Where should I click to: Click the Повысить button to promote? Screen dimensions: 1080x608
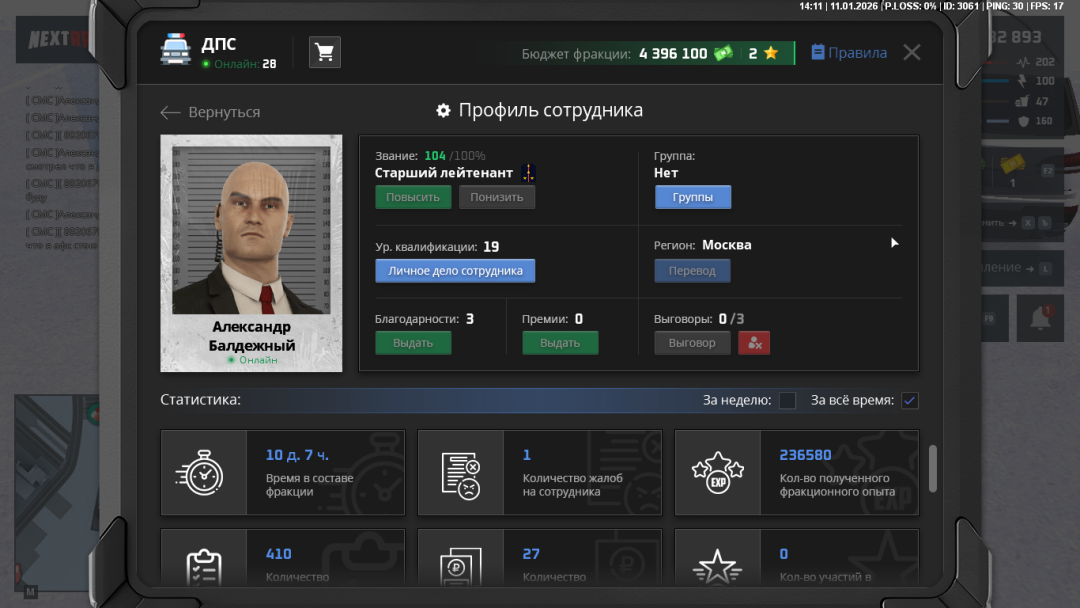[412, 196]
